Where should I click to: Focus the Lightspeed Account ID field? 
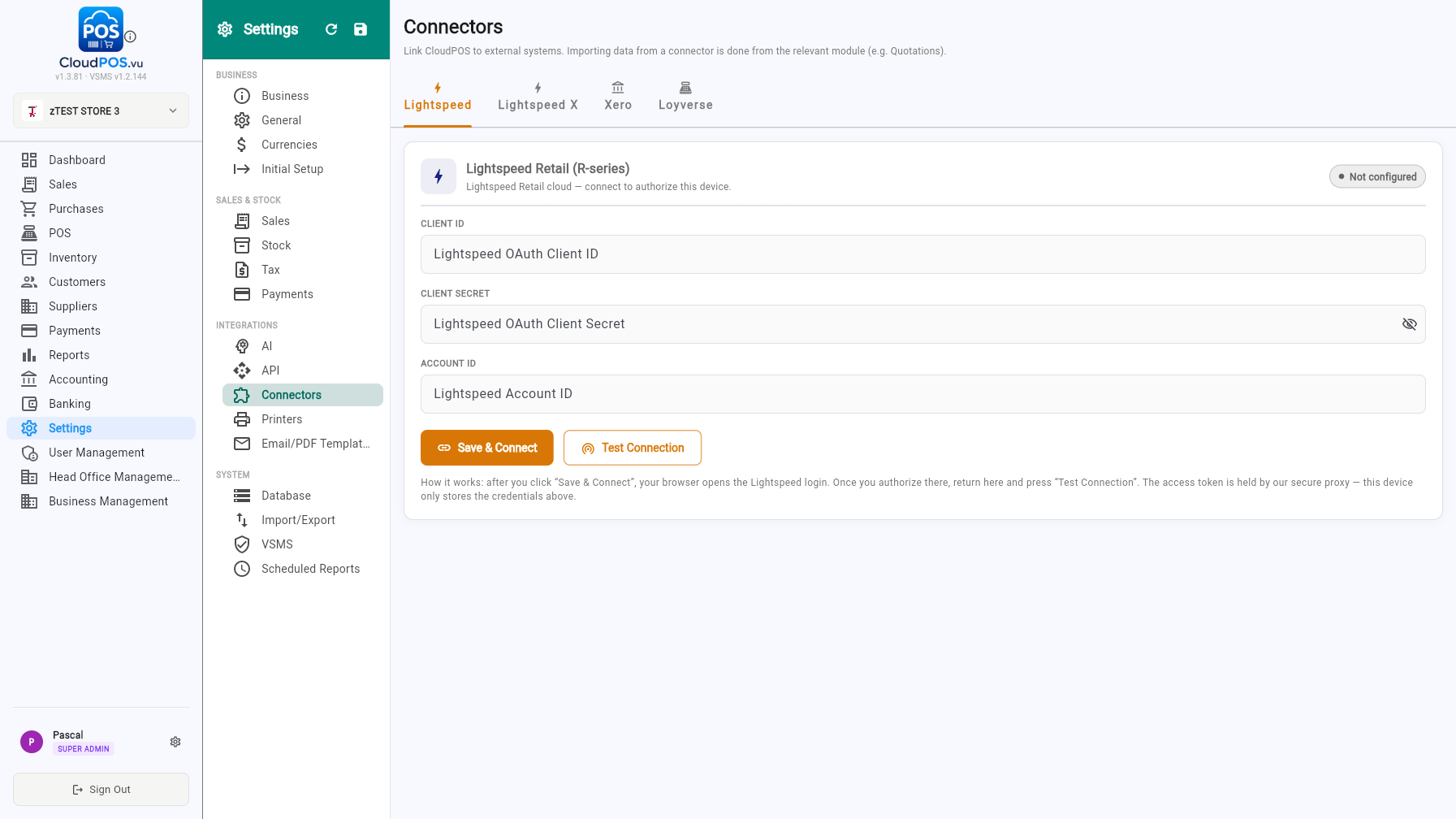922,394
